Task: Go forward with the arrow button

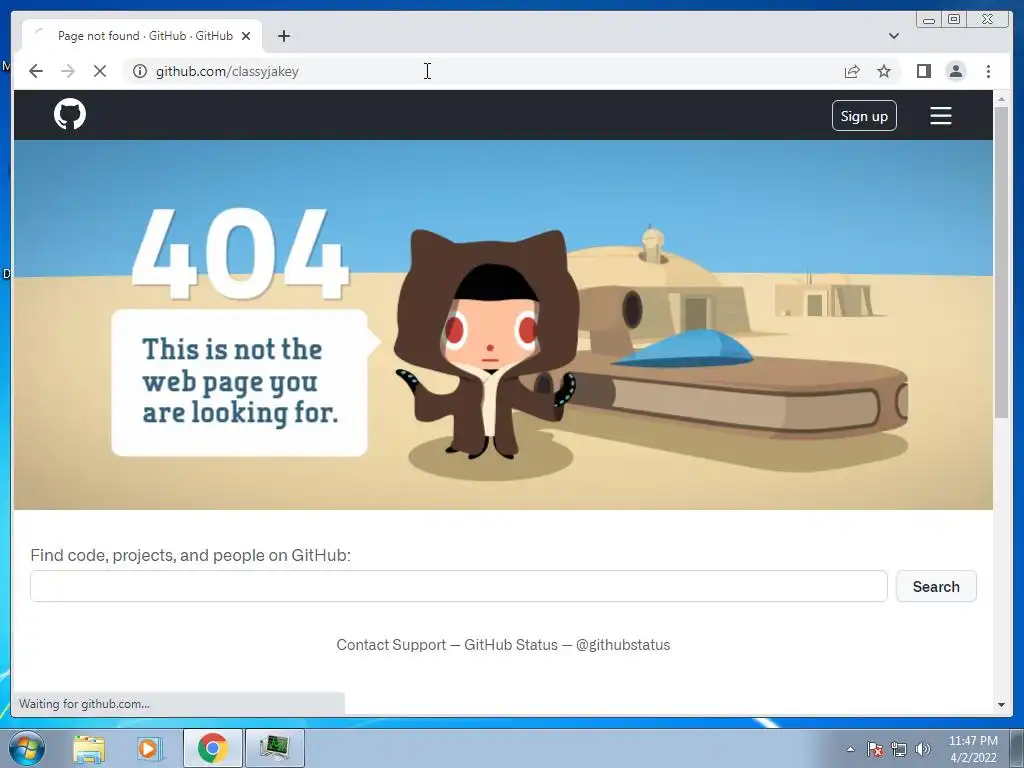Action: click(x=68, y=71)
